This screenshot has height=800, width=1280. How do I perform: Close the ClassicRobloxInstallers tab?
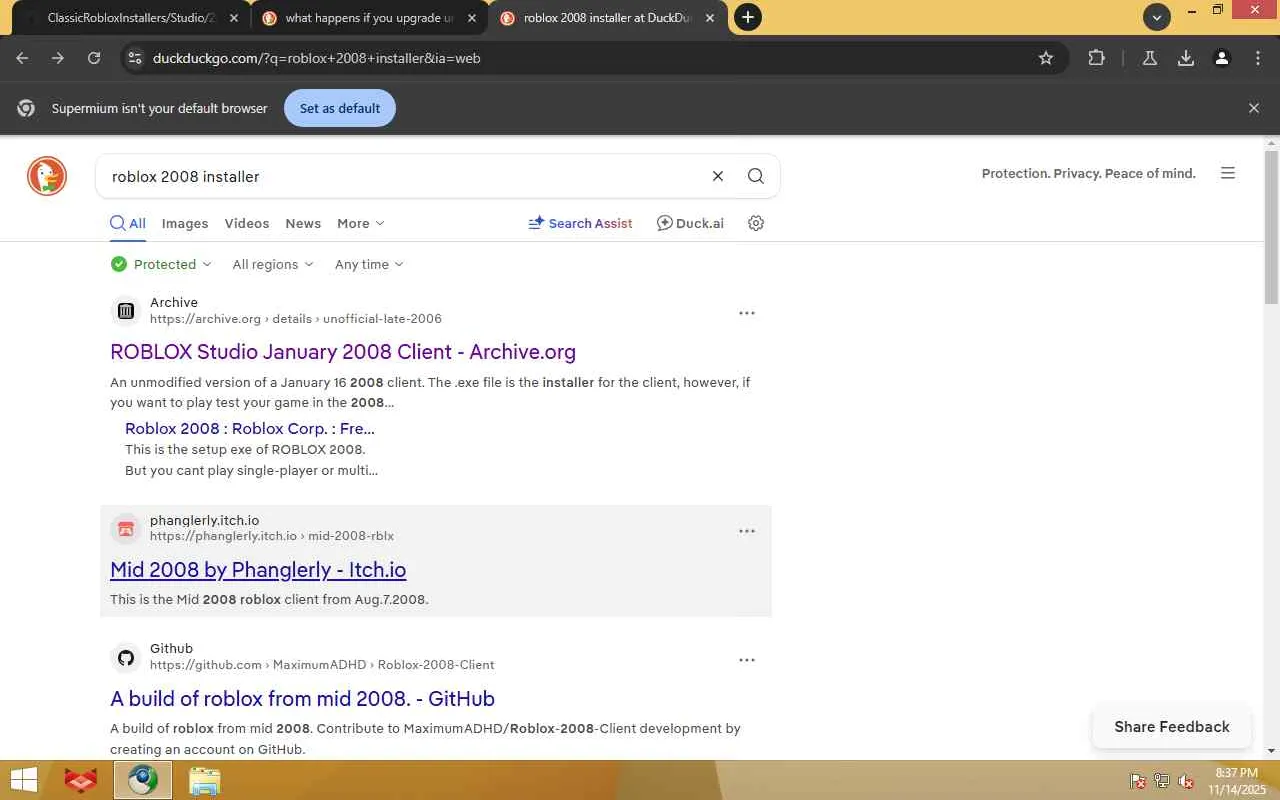(x=234, y=18)
